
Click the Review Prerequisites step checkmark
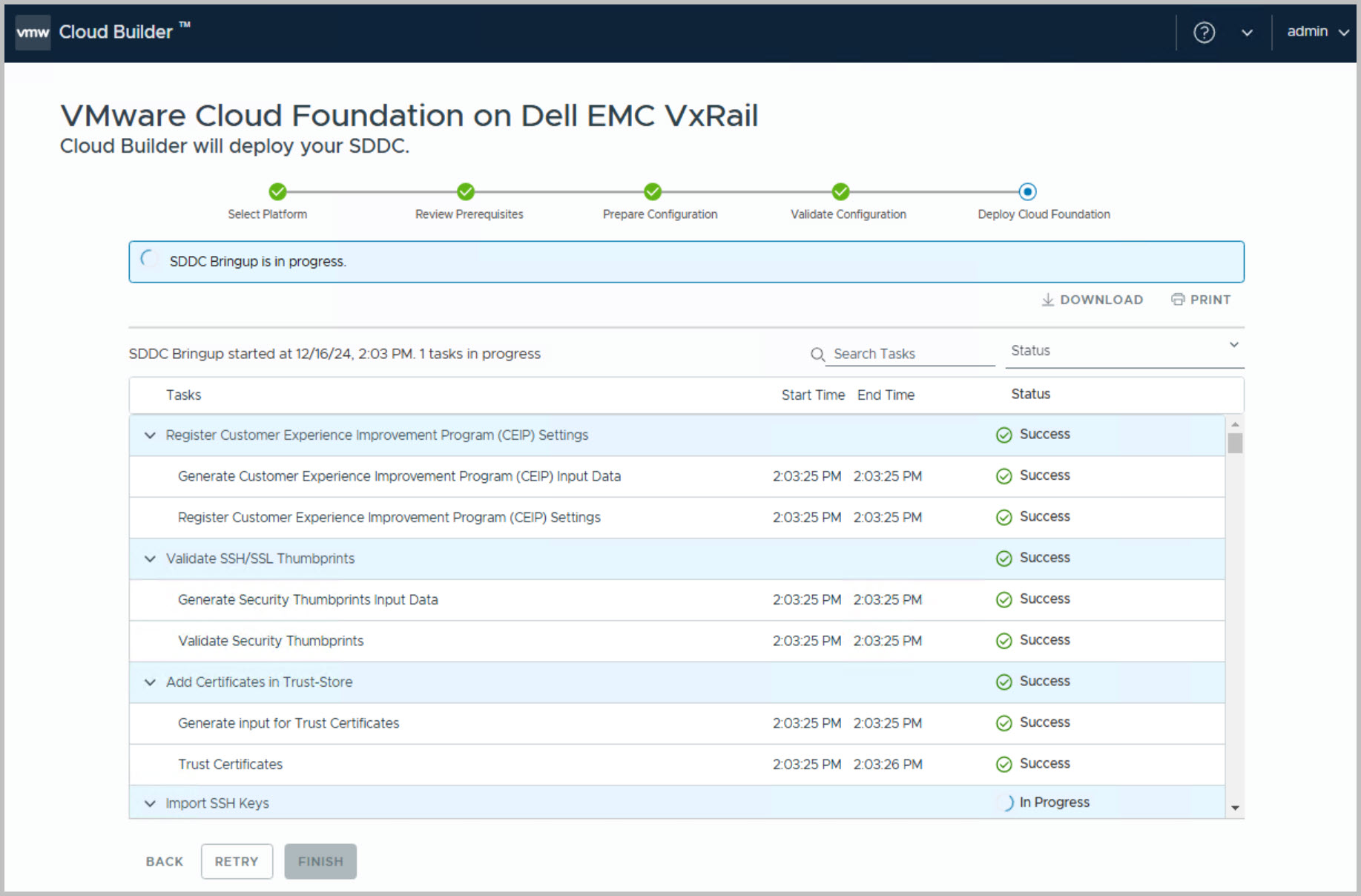pos(466,192)
